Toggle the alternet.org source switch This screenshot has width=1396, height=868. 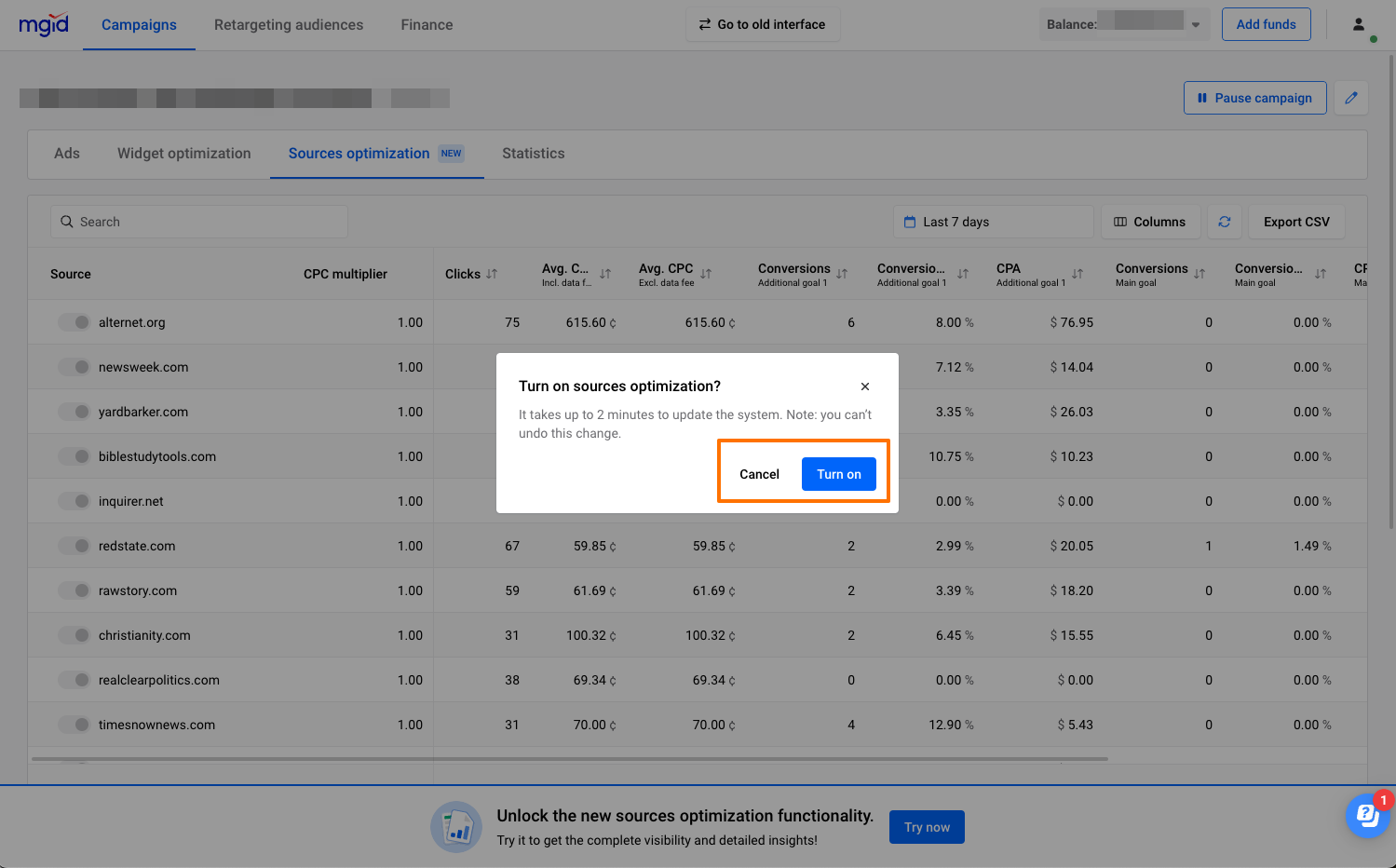pyautogui.click(x=75, y=322)
